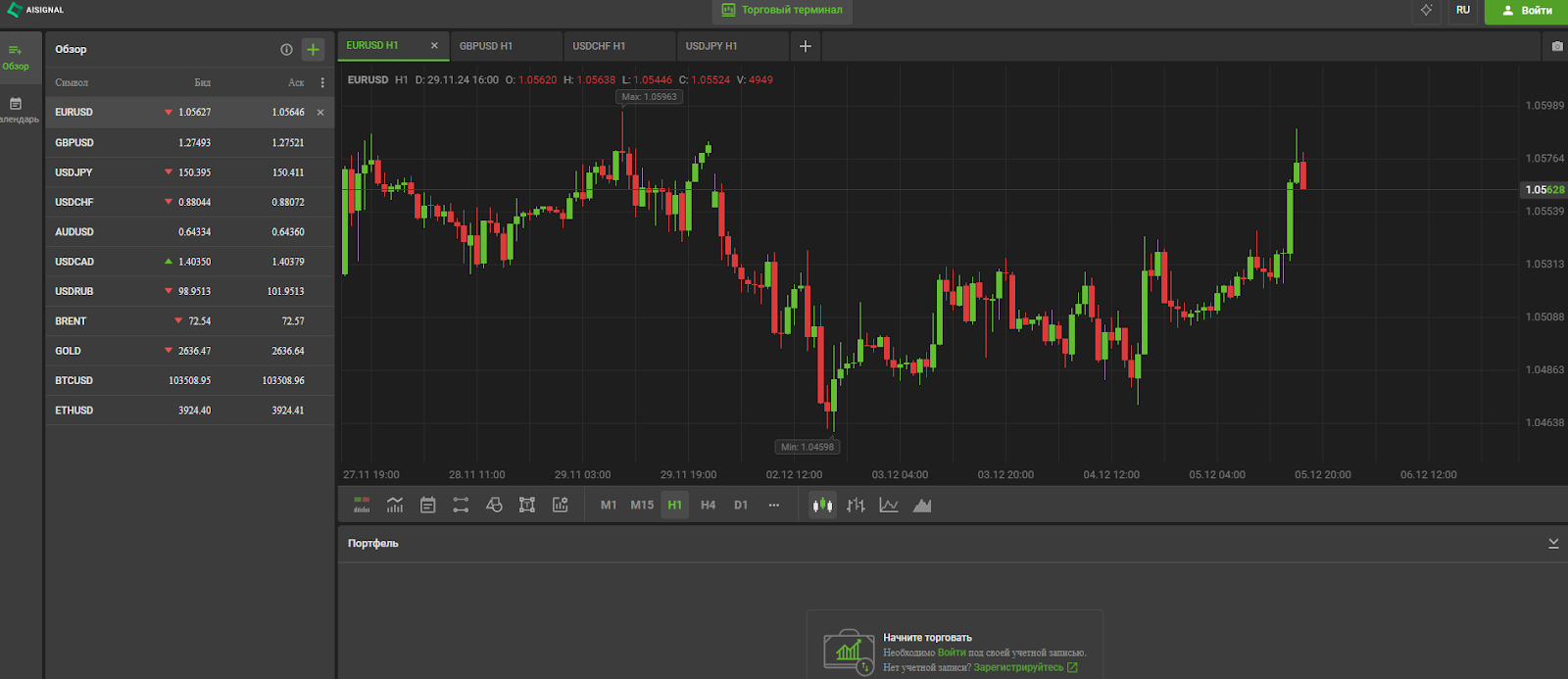Take a chart snapshot with the camera icon
This screenshot has height=679, width=1568.
pyautogui.click(x=1557, y=46)
